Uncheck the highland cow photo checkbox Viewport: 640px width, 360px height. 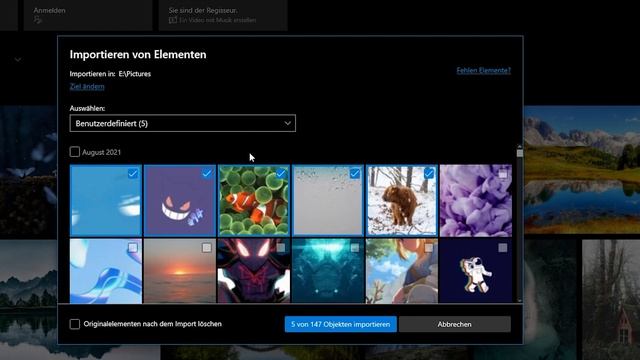pyautogui.click(x=429, y=173)
